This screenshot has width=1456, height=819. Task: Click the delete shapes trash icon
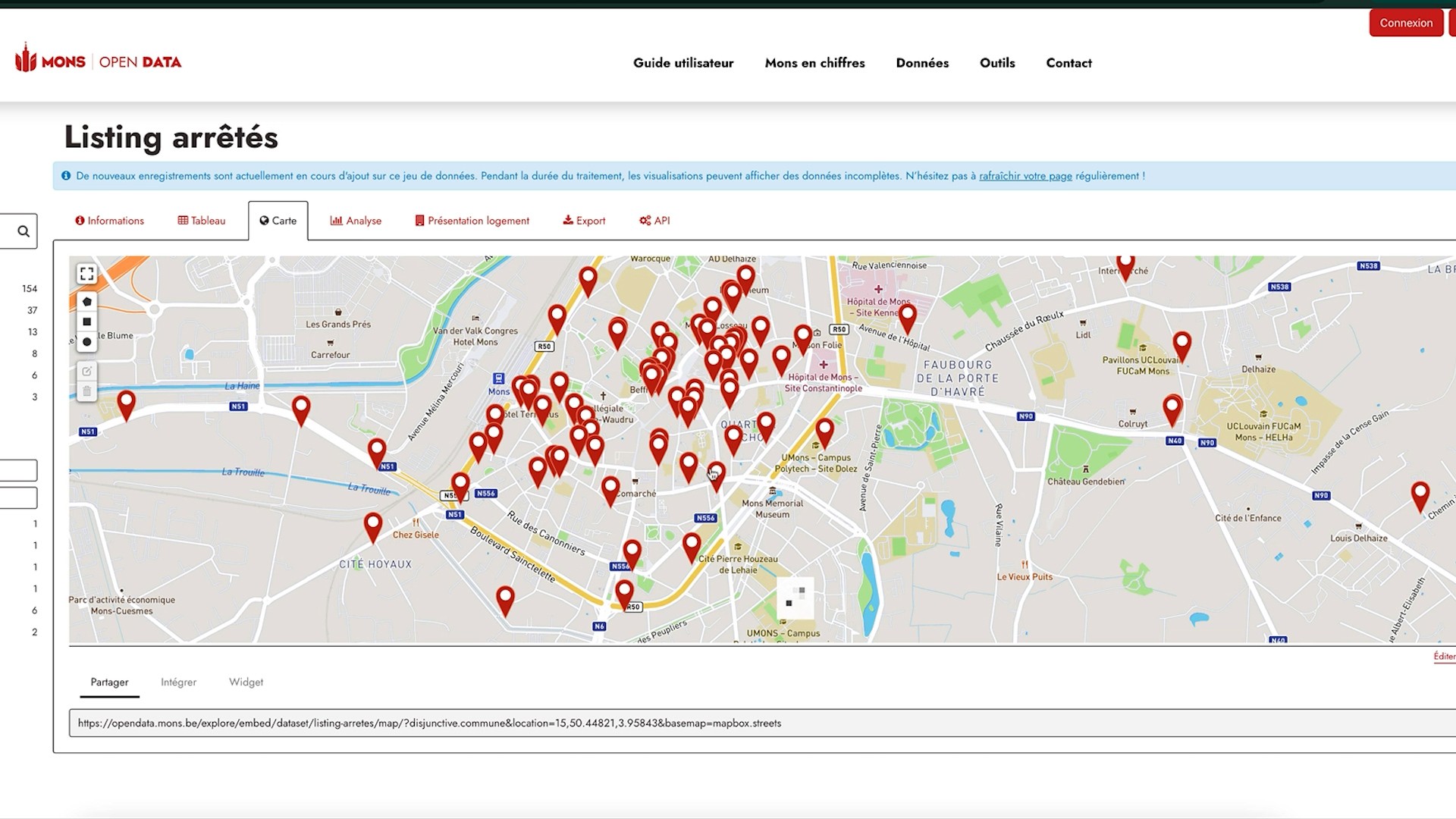86,391
